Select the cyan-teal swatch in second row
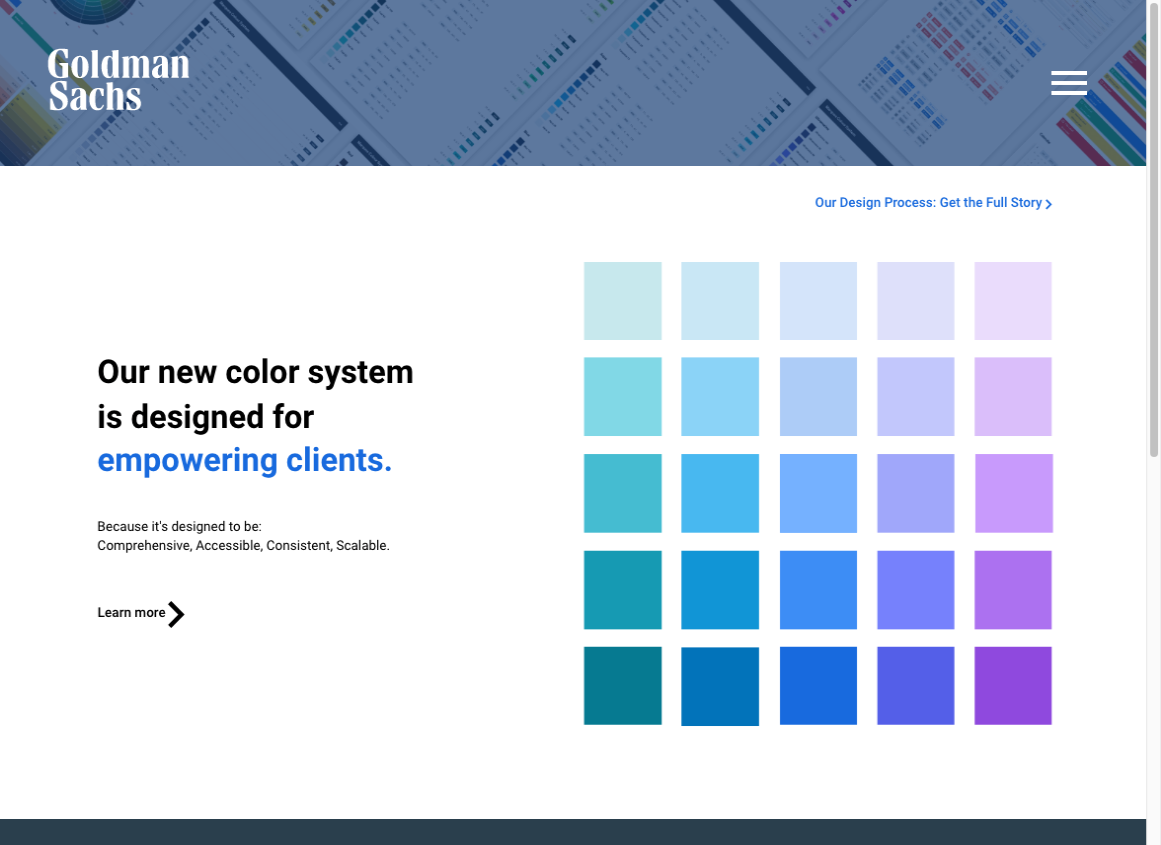 click(x=623, y=397)
